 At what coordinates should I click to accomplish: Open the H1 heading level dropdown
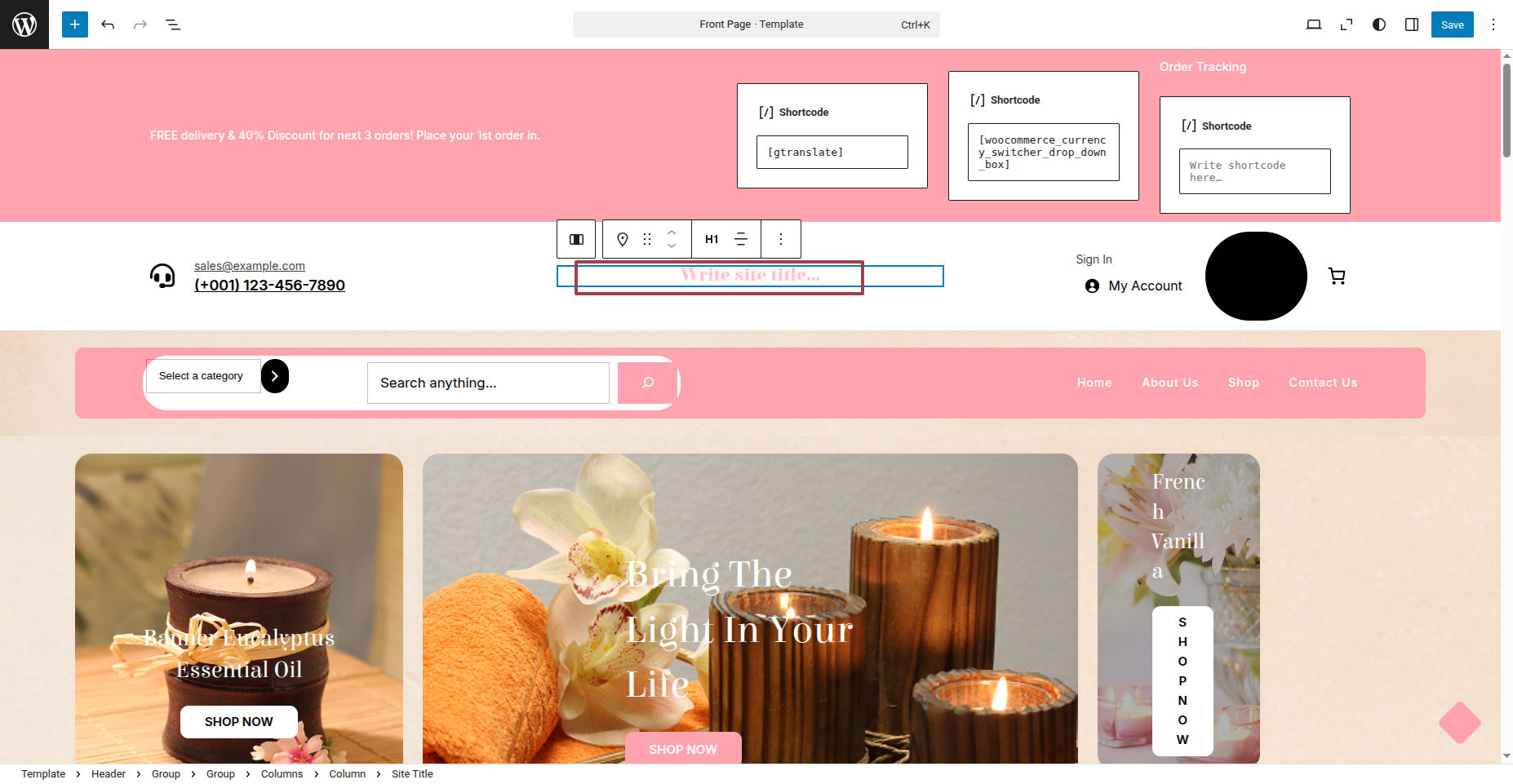[712, 239]
